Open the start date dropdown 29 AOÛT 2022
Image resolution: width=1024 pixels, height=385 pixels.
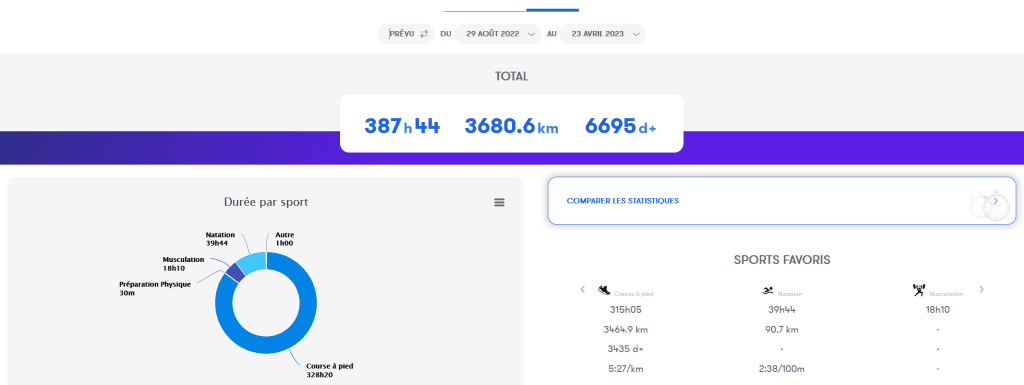click(x=498, y=34)
